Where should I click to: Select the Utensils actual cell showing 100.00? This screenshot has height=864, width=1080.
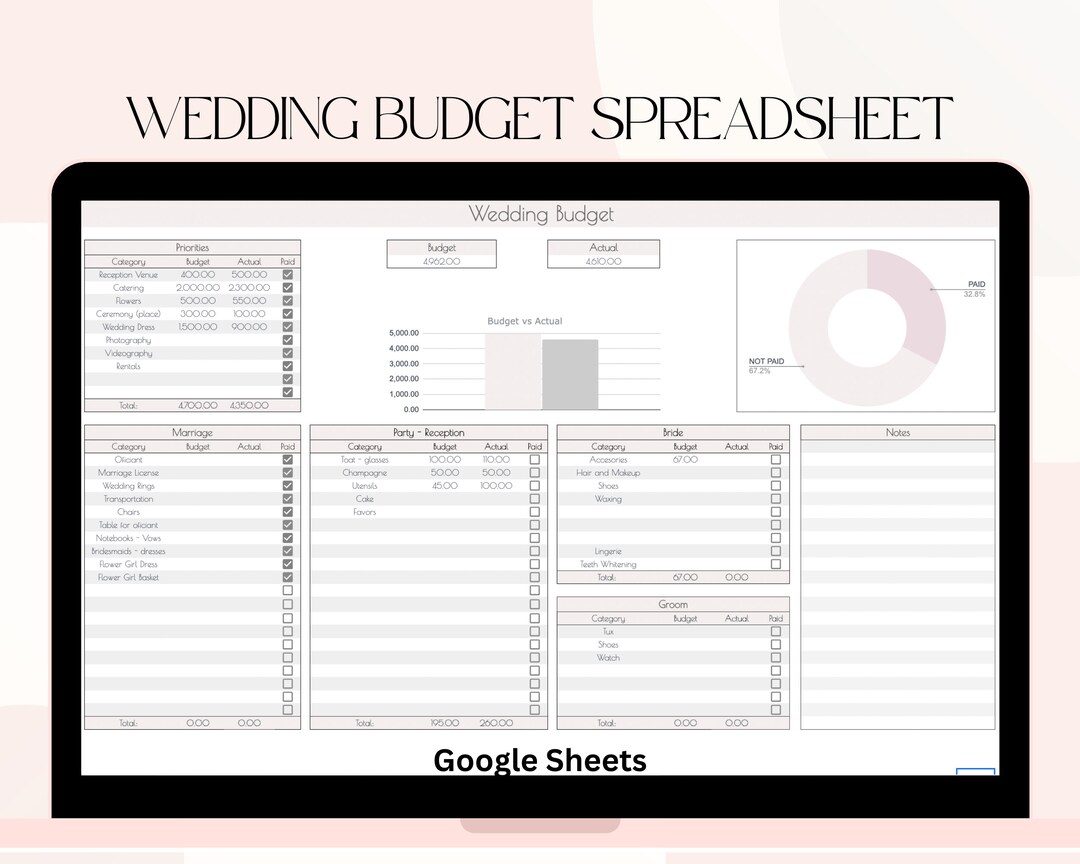tap(497, 485)
